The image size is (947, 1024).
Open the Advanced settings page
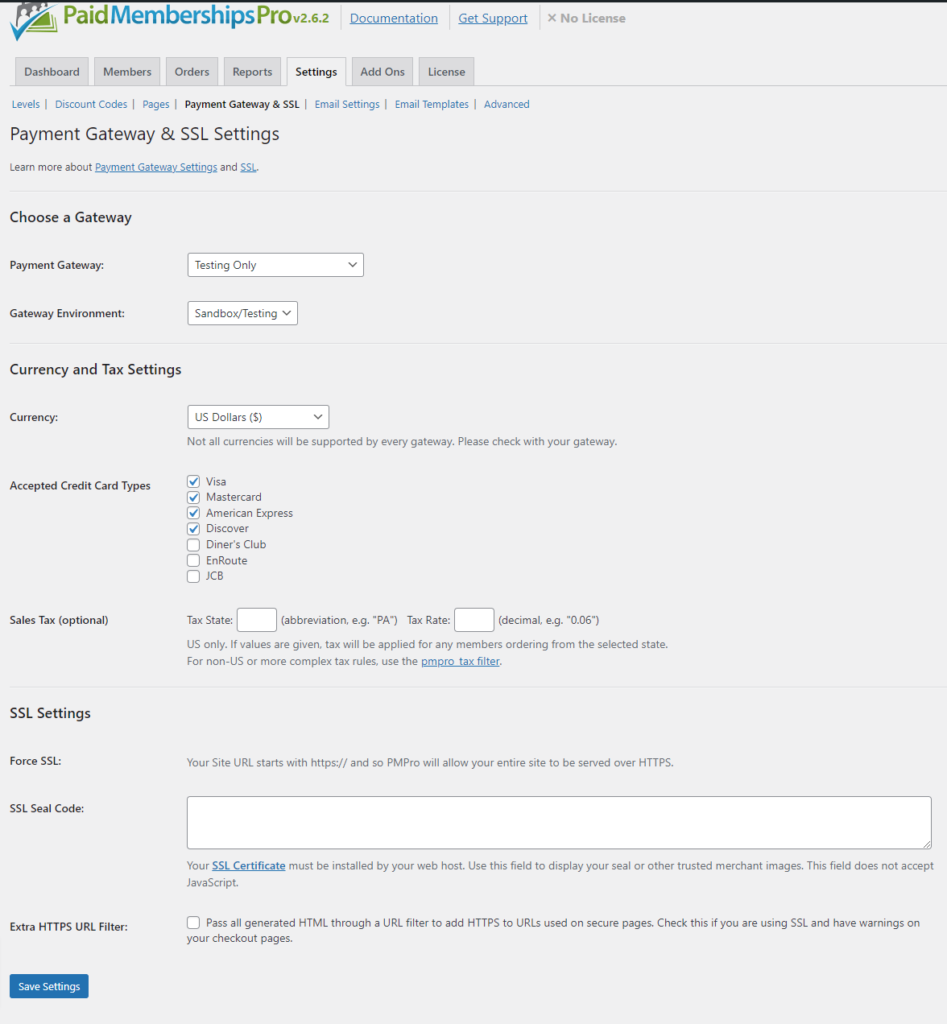pyautogui.click(x=506, y=104)
